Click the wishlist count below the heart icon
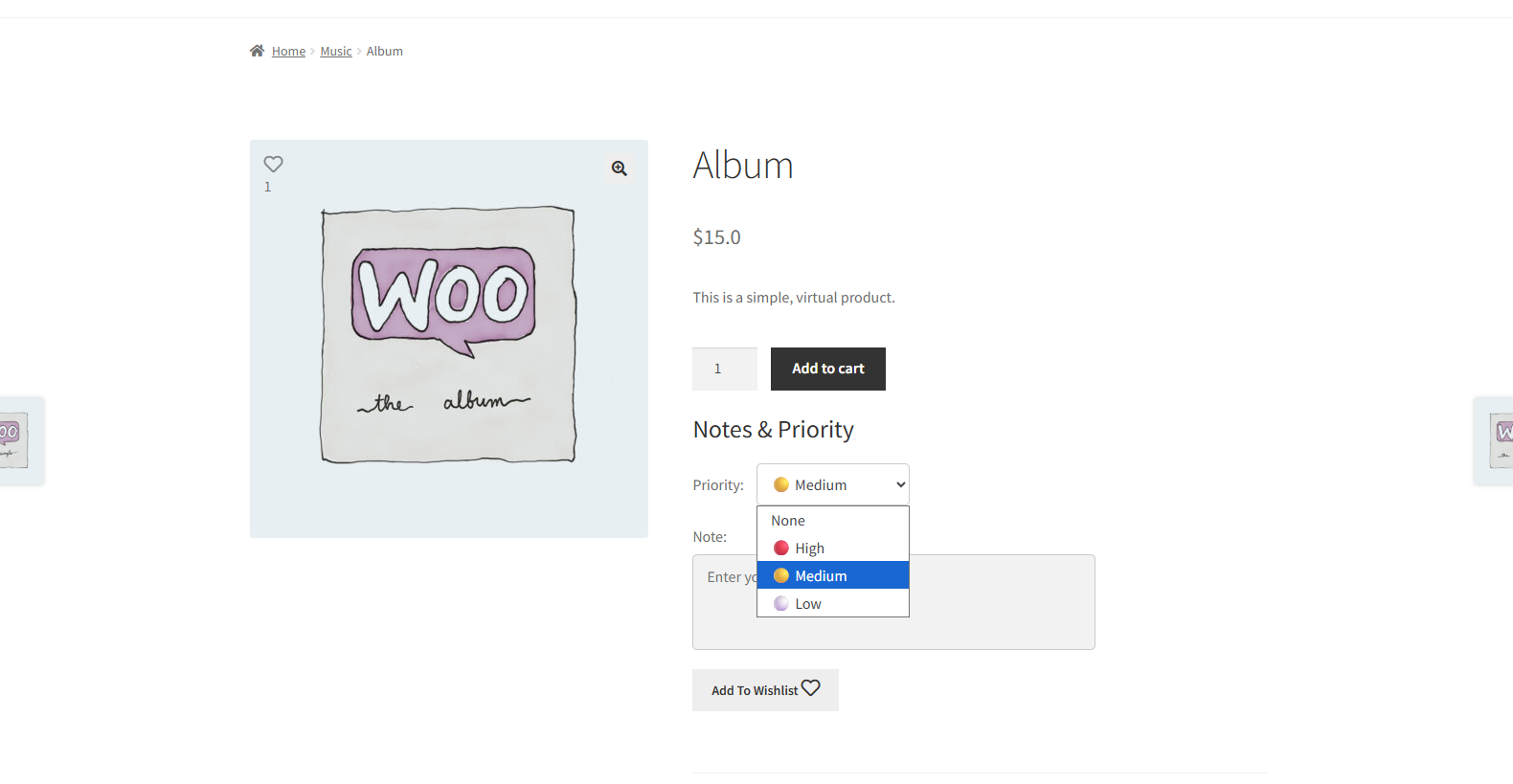The height and width of the screenshot is (784, 1513). coord(268,188)
